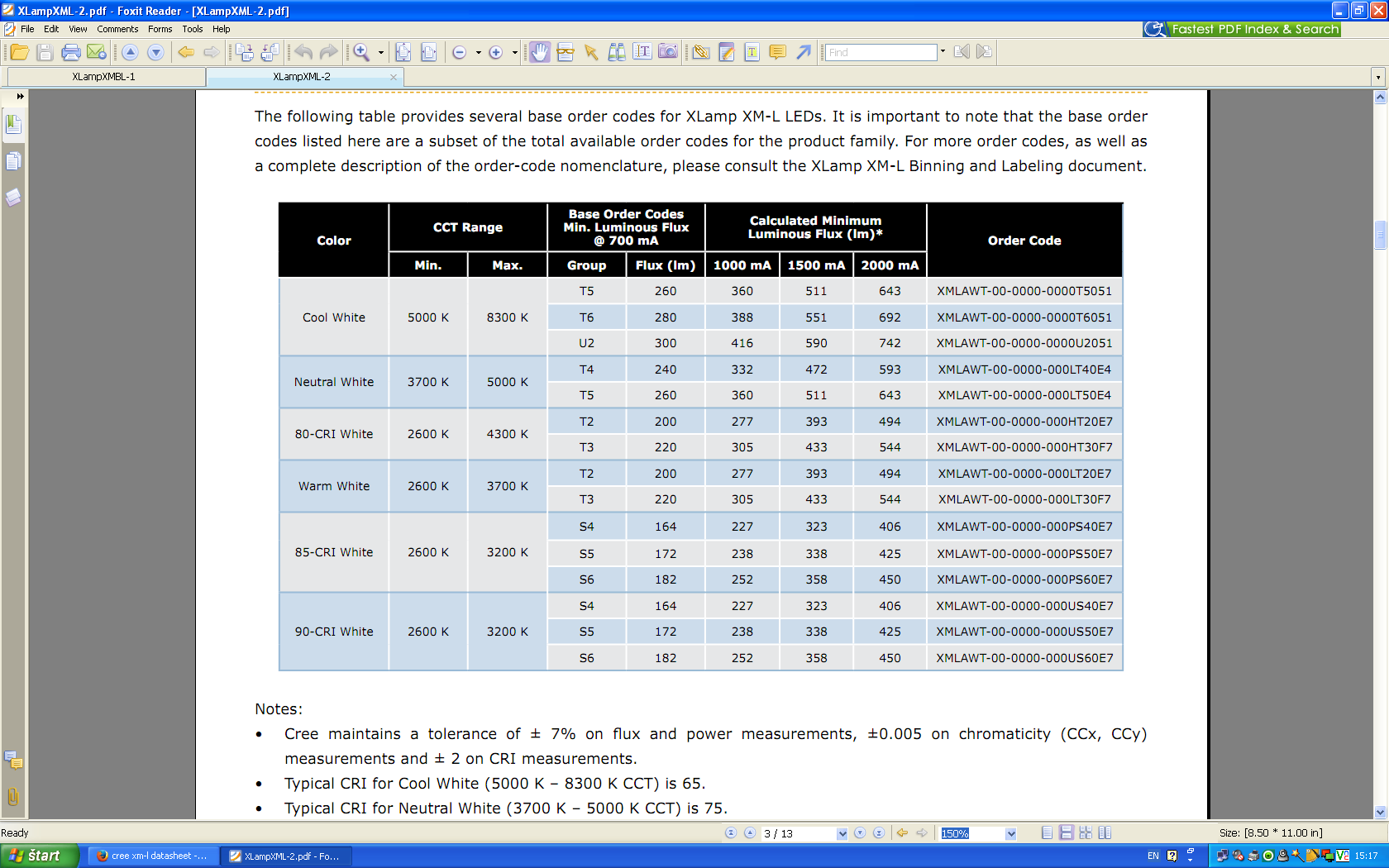
Task: Open the zoom tool dropdown arrow
Action: [x=381, y=52]
